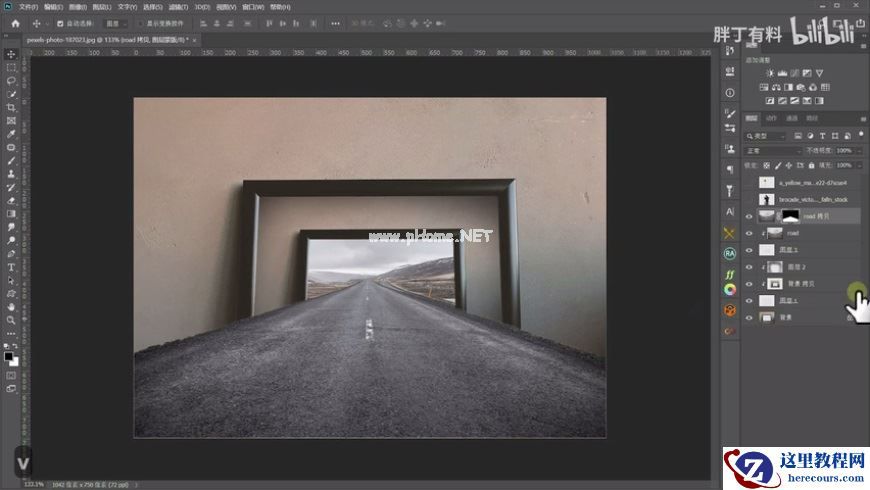Open the opacity dropdown arrow
Viewport: 870px width, 490px height.
click(859, 151)
